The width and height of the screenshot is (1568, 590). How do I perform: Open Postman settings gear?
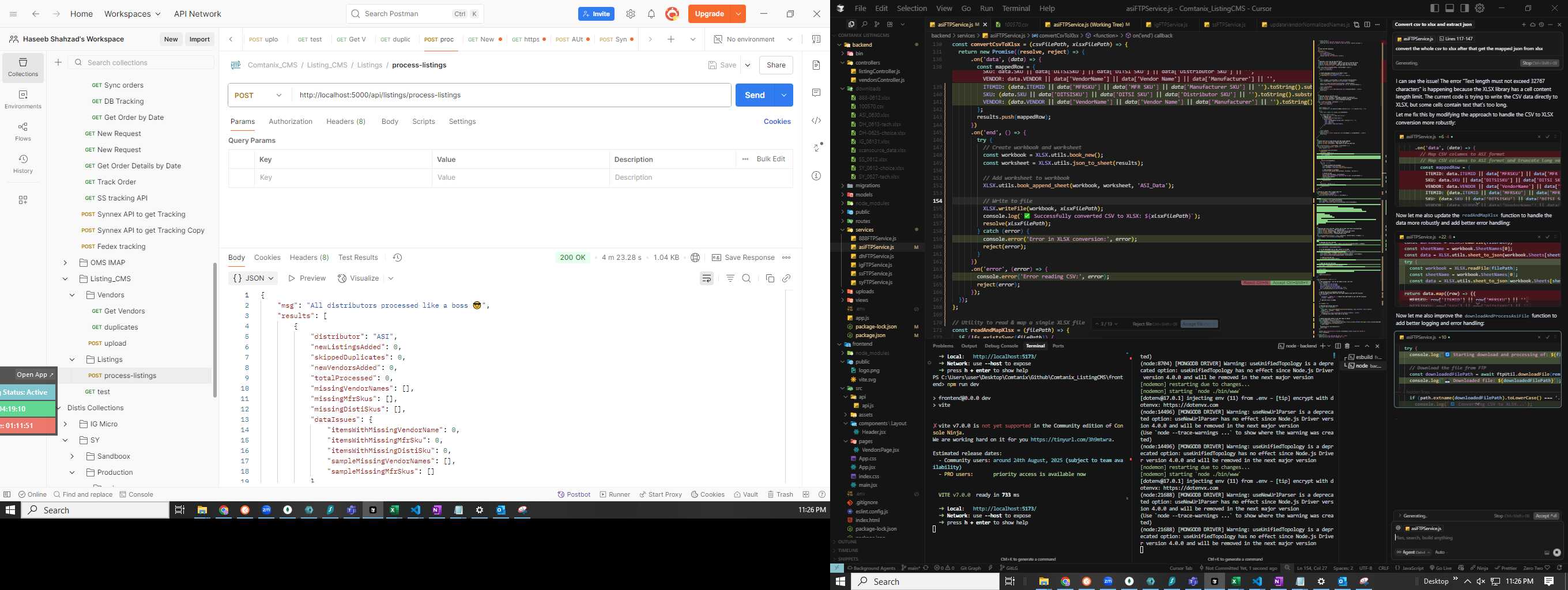click(x=631, y=14)
